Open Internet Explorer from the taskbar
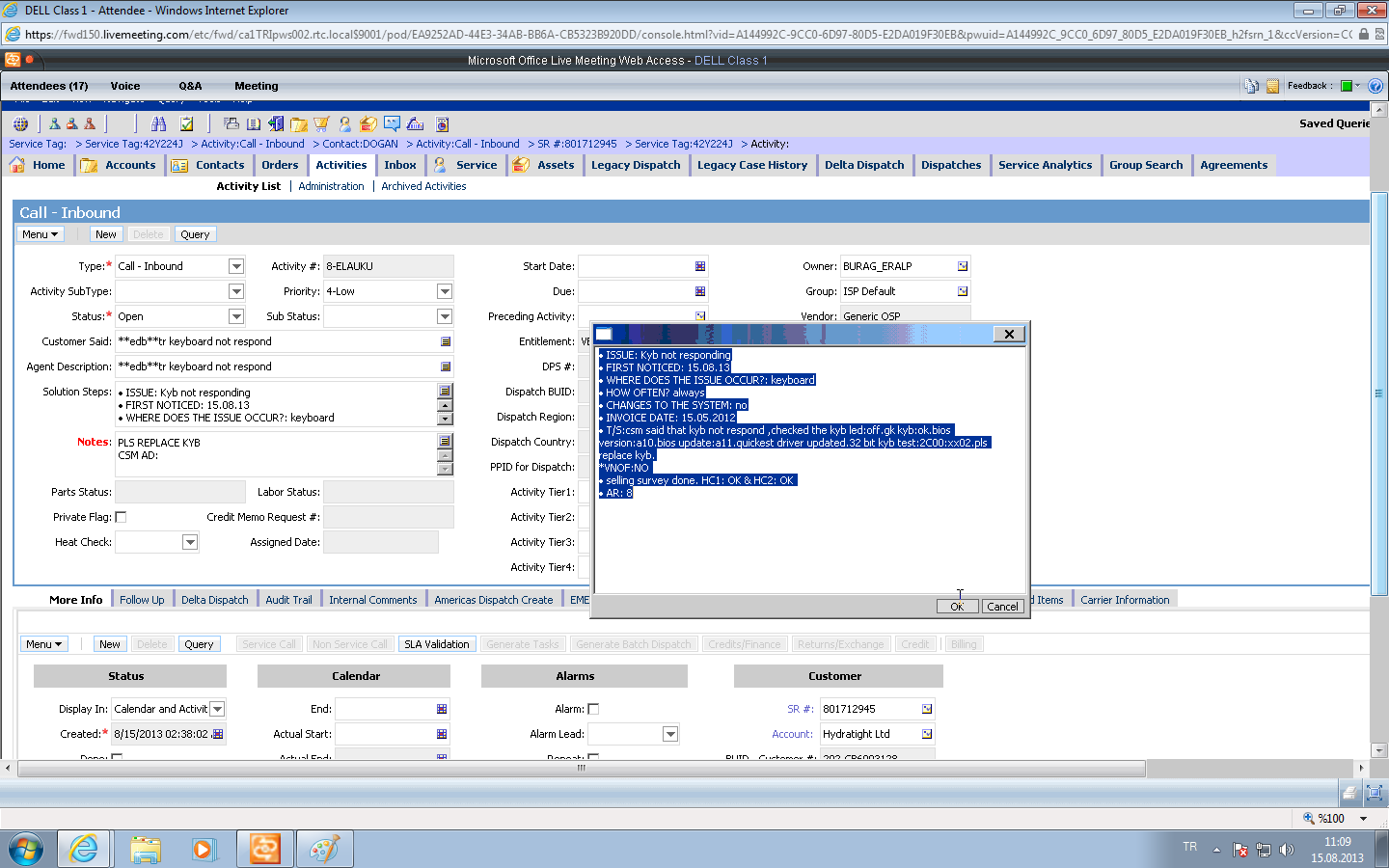Viewport: 1389px width, 868px height. pos(84,849)
